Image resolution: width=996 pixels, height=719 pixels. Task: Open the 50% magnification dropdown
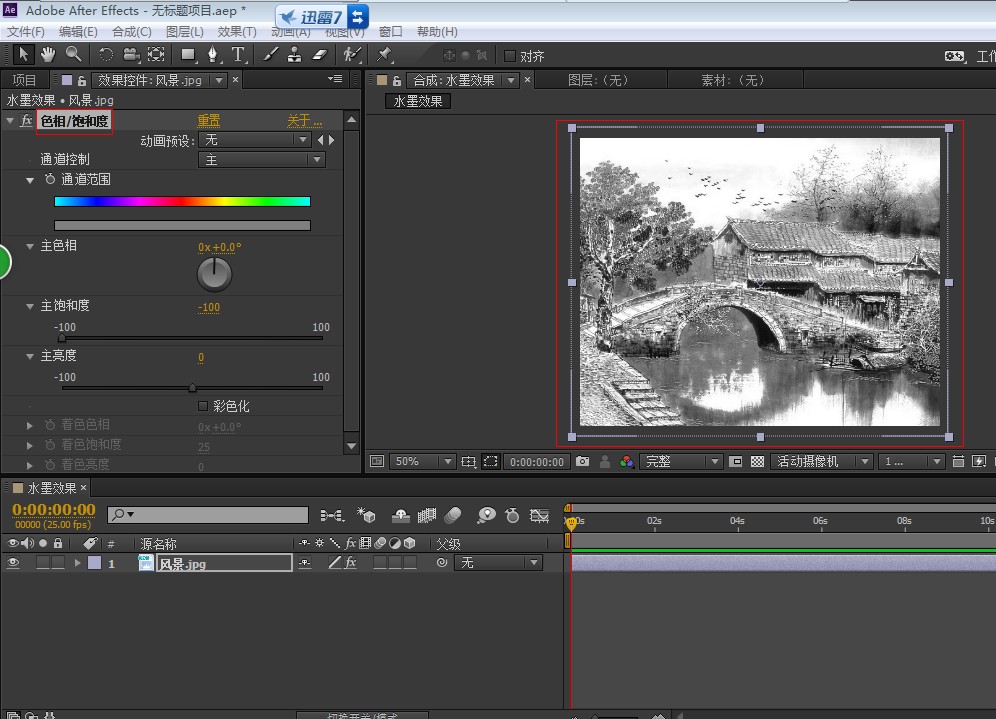tap(422, 462)
